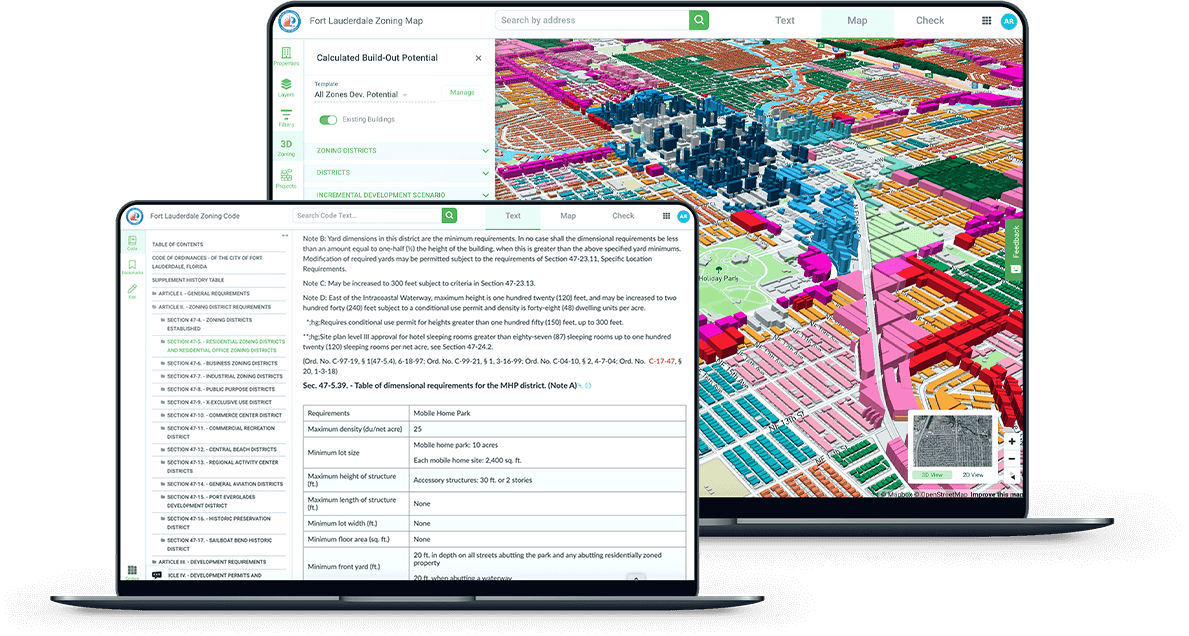
Task: Expand the ZONING DISTRICTS section
Action: (x=485, y=150)
